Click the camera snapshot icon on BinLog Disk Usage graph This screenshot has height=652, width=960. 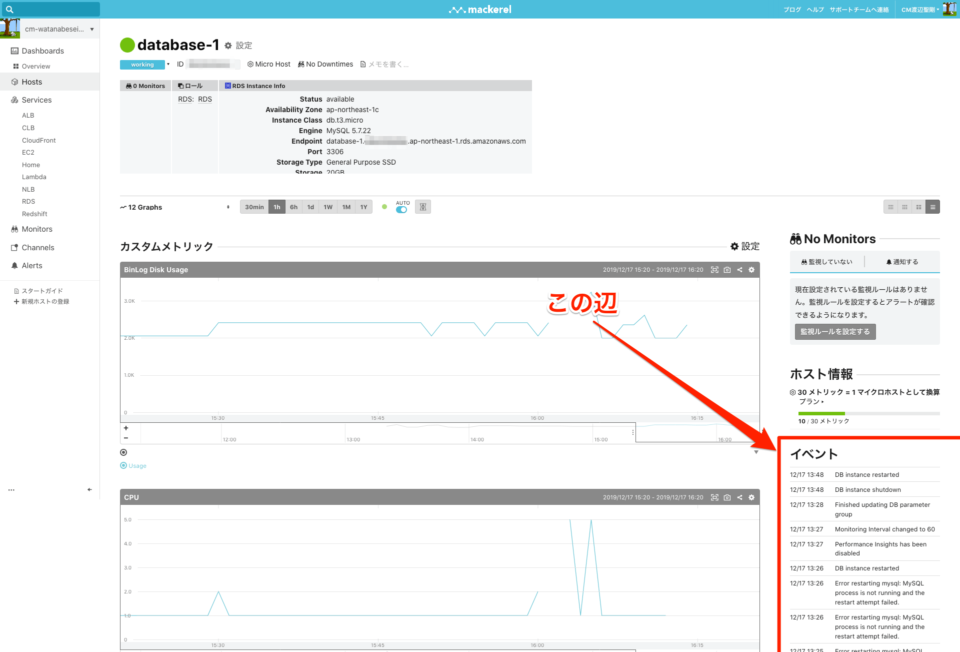pos(727,269)
